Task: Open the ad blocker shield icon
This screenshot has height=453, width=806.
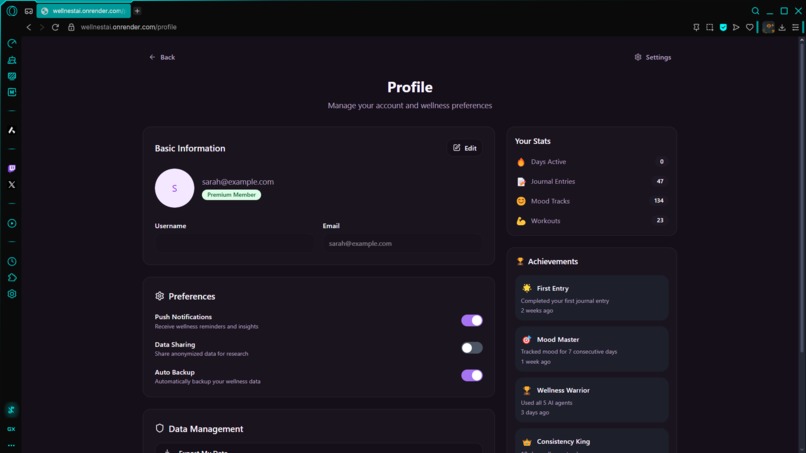Action: (723, 27)
